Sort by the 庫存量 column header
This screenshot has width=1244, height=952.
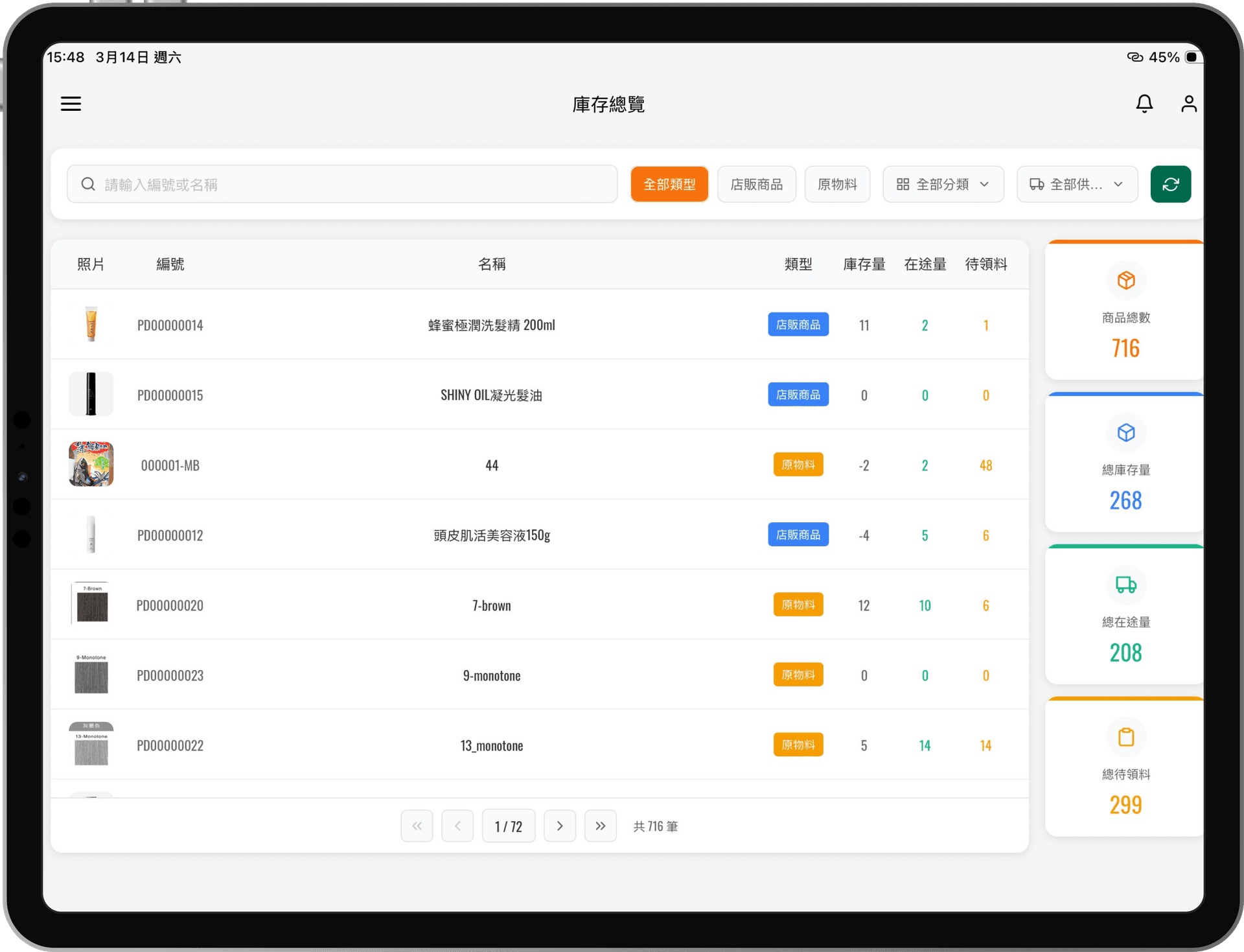click(863, 264)
